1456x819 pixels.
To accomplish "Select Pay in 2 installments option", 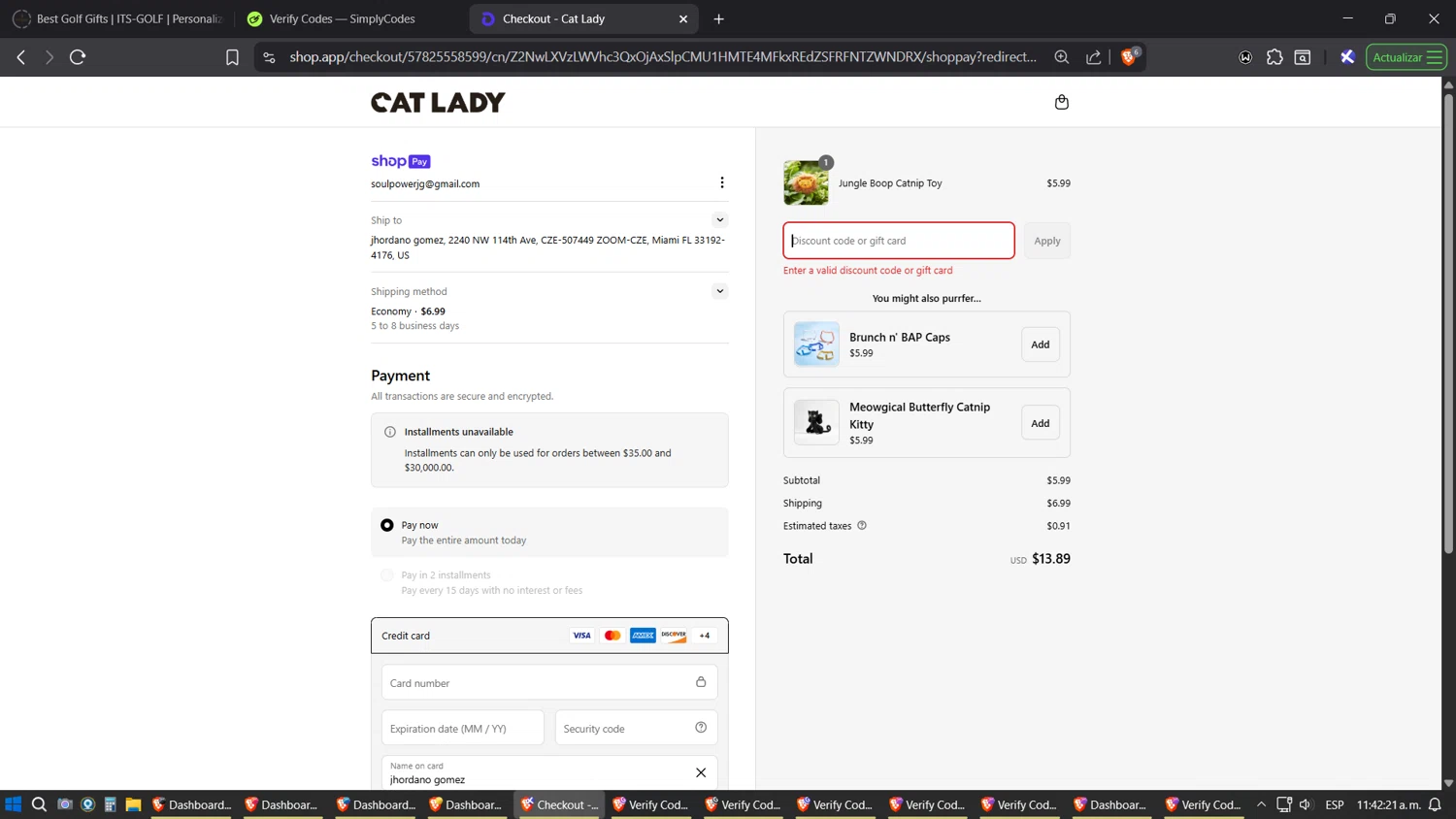I will [387, 575].
